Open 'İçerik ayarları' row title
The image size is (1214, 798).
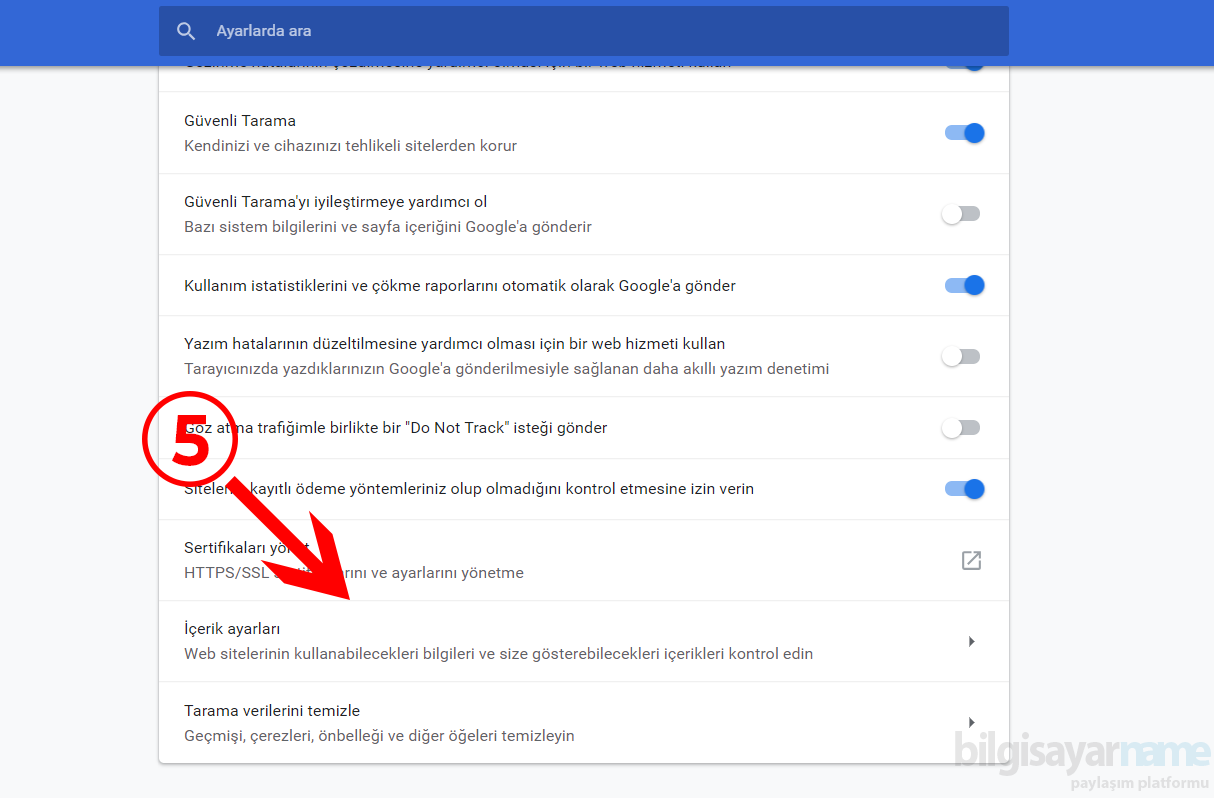point(232,629)
